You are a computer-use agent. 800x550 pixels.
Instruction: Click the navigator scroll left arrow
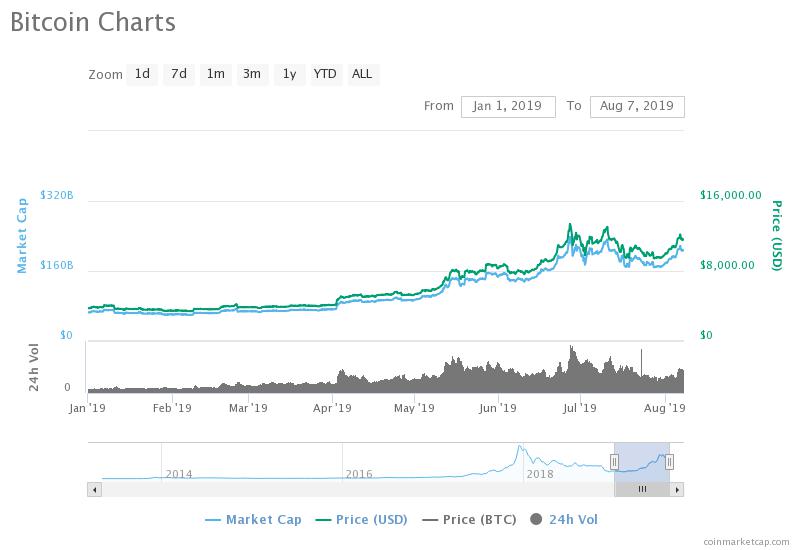click(94, 490)
